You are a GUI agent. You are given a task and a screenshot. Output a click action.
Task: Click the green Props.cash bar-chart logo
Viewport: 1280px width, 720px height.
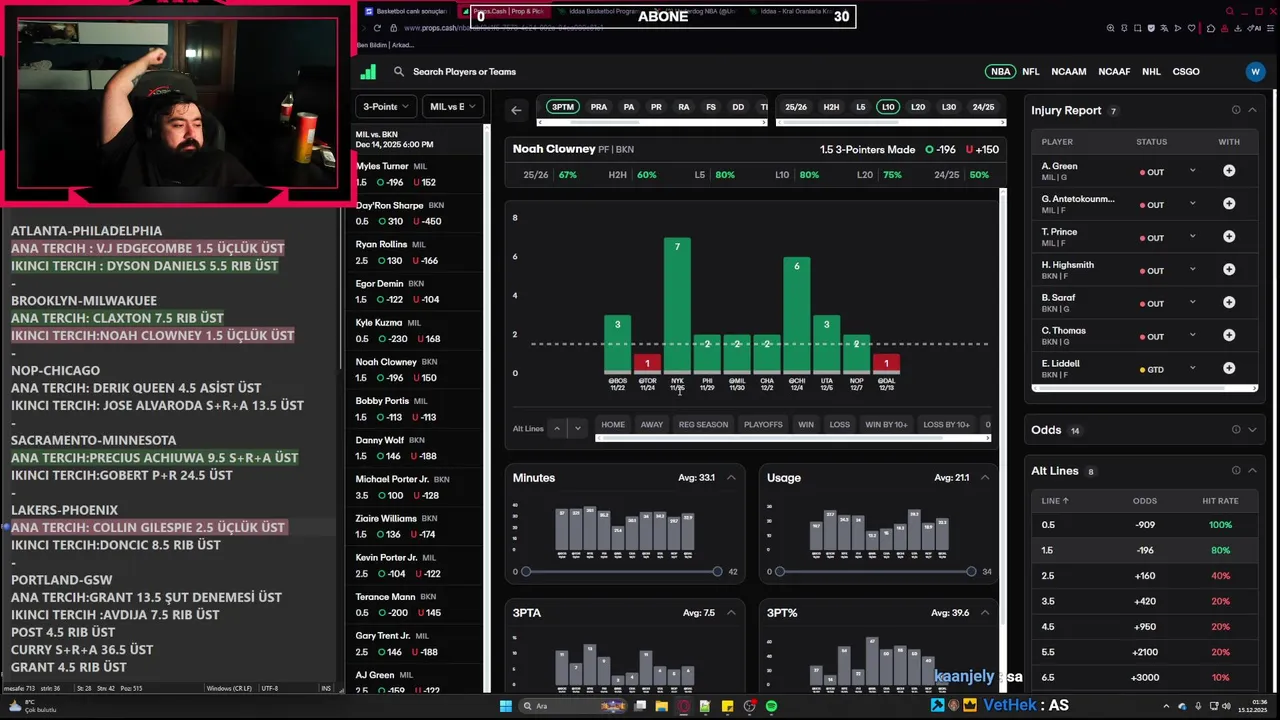(x=368, y=72)
